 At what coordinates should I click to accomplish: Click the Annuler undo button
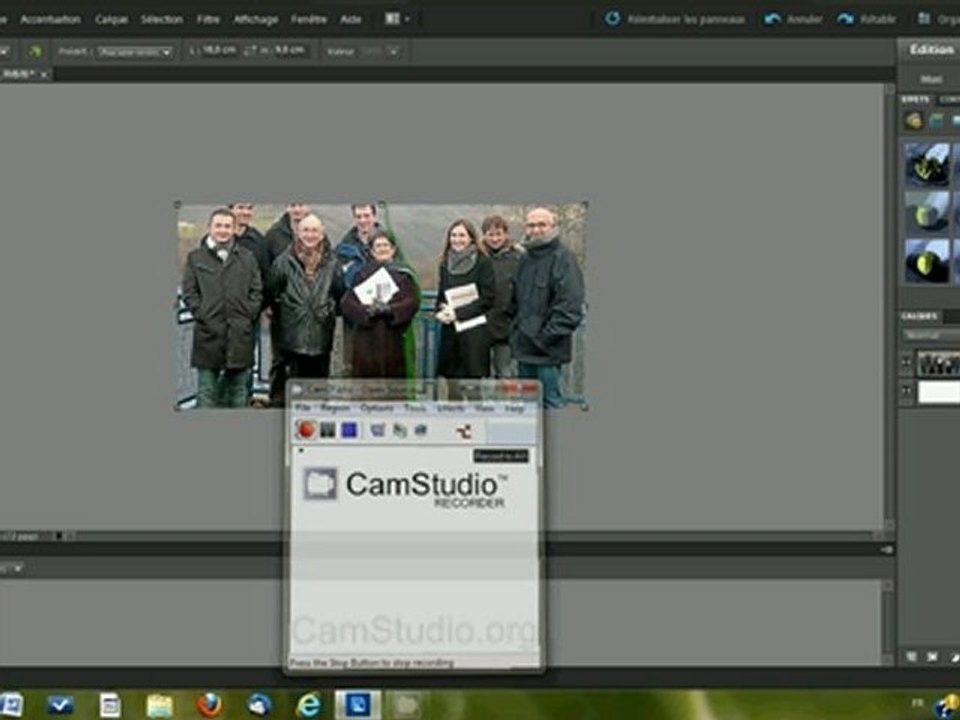tap(792, 19)
